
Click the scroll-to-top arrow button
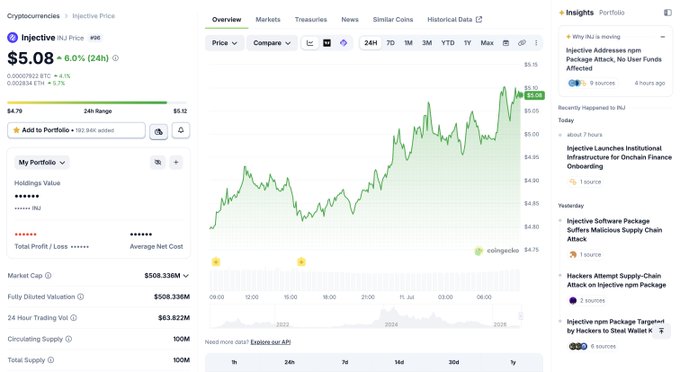tap(661, 331)
